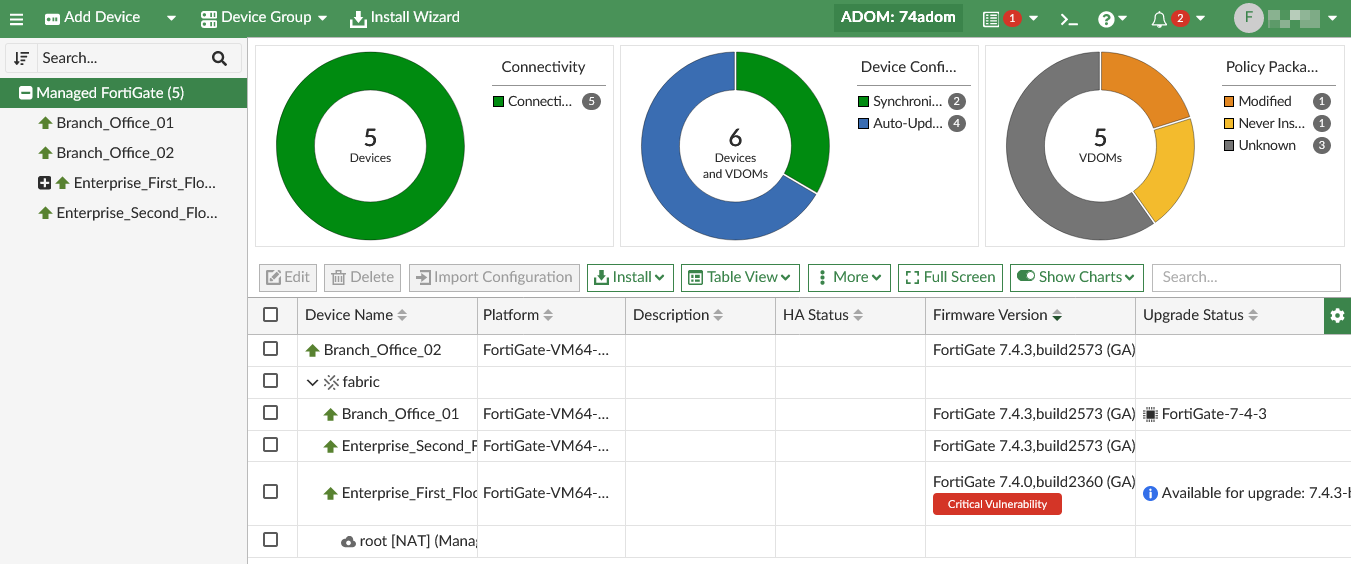Click the Delete button
This screenshot has height=564, width=1352.
pos(363,277)
